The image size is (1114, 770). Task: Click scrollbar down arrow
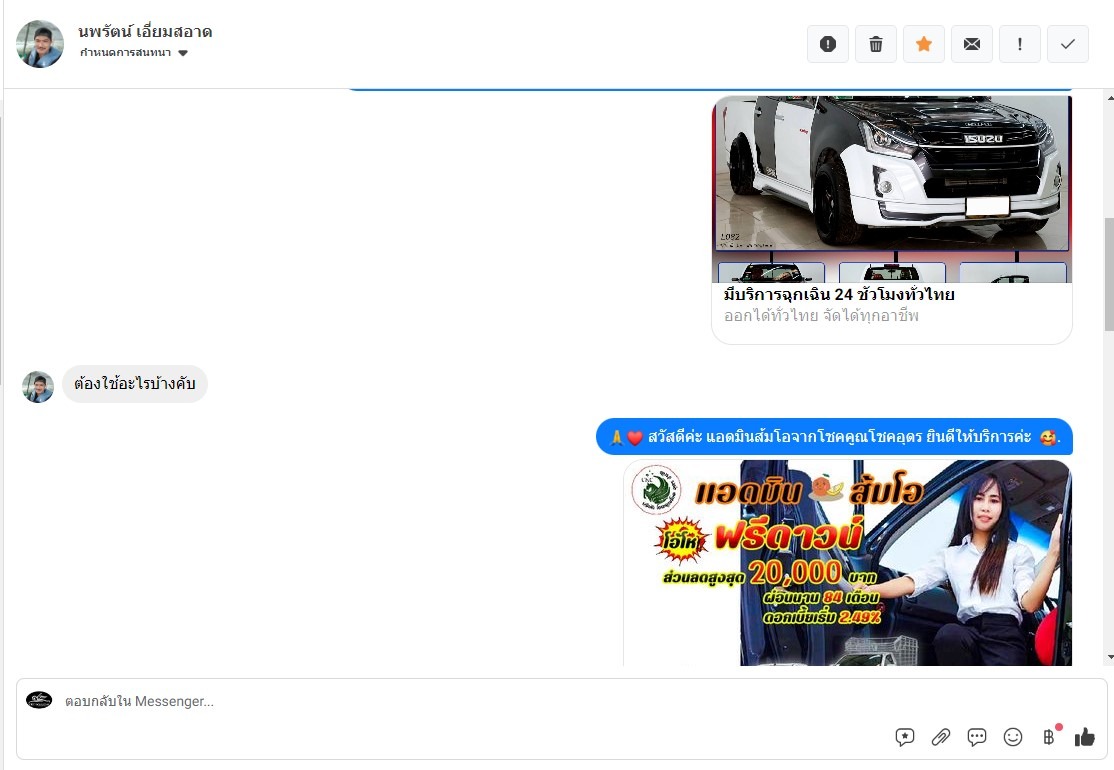click(1110, 658)
